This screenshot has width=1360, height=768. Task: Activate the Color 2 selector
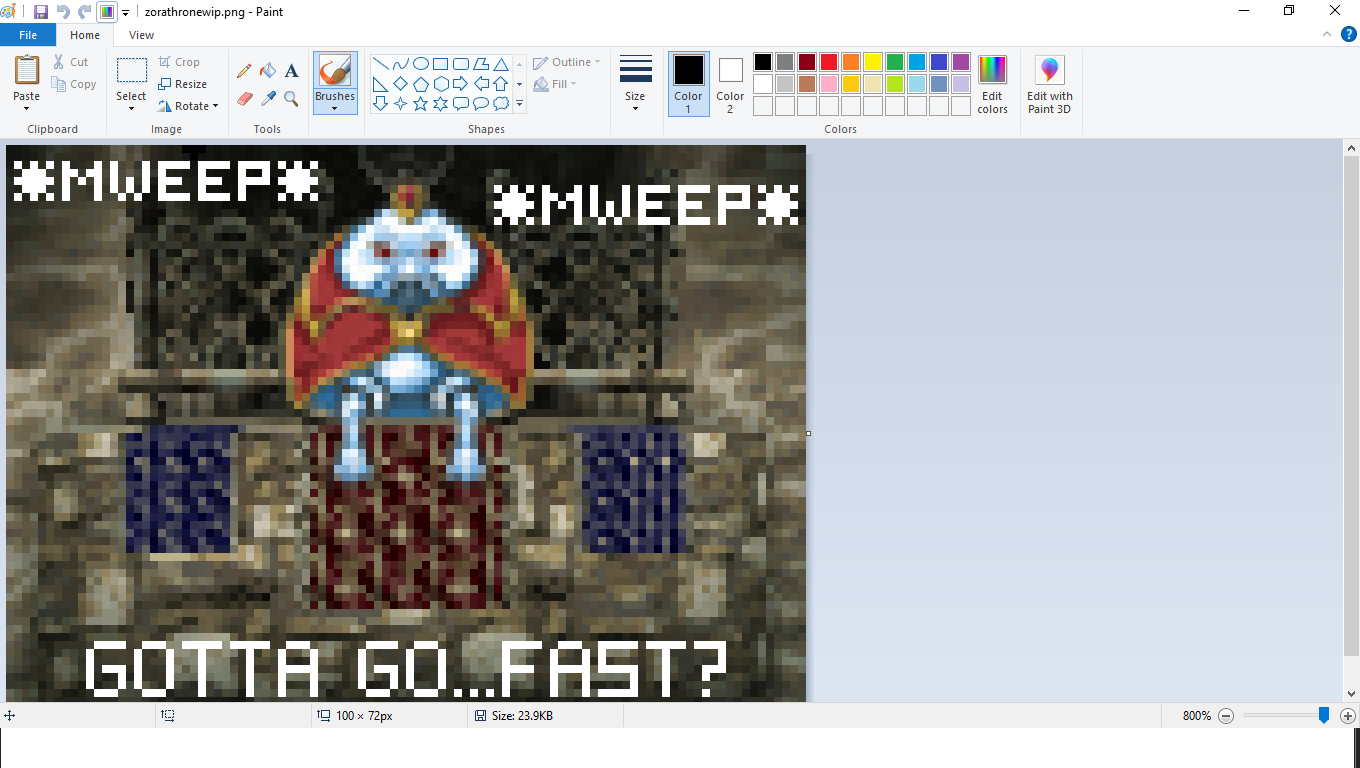(x=730, y=83)
